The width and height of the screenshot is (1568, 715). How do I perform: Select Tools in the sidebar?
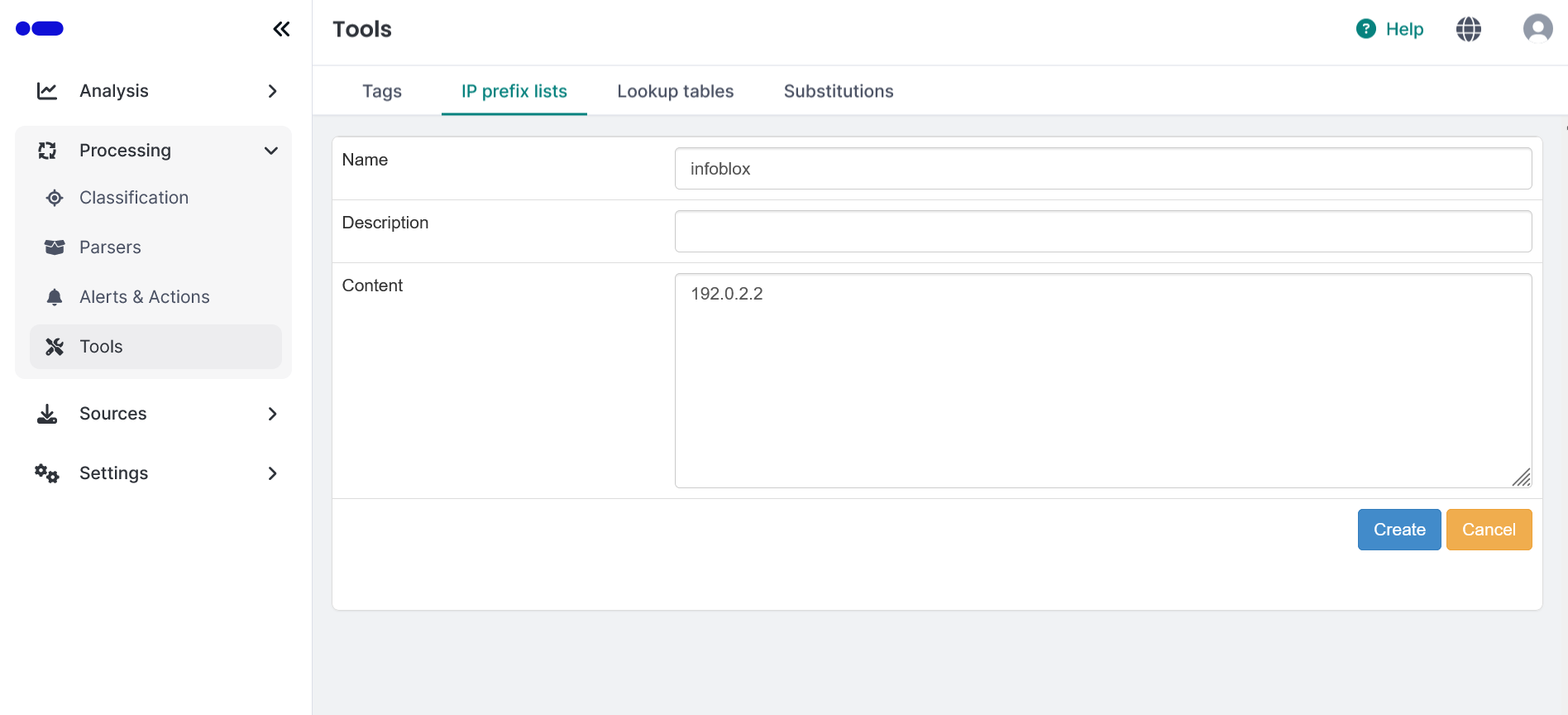[155, 347]
